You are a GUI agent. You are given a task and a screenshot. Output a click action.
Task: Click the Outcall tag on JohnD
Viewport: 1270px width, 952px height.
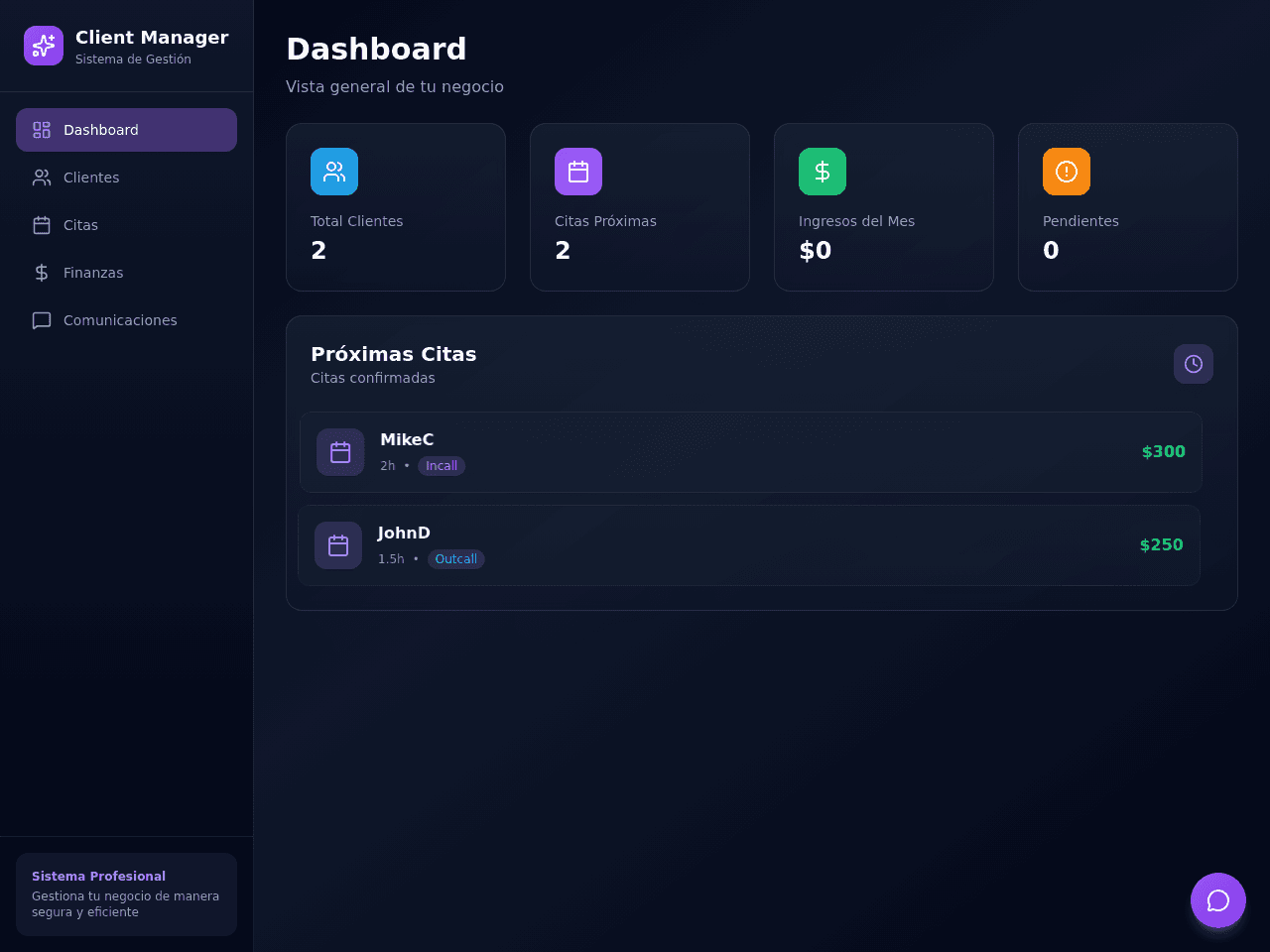456,559
